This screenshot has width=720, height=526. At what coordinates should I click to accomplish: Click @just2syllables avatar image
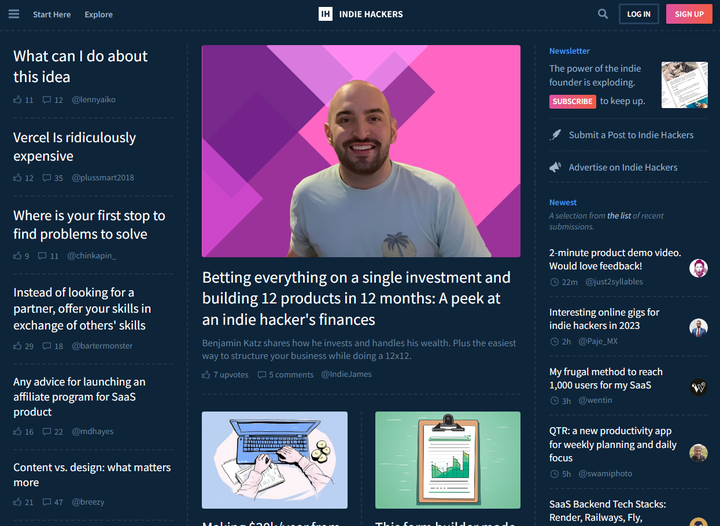point(698,268)
